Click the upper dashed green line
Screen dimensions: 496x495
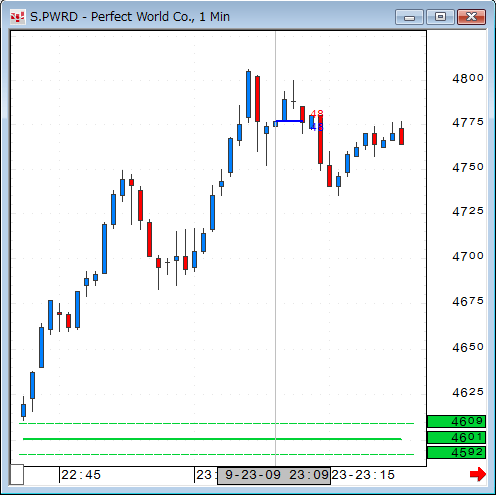tap(217, 423)
